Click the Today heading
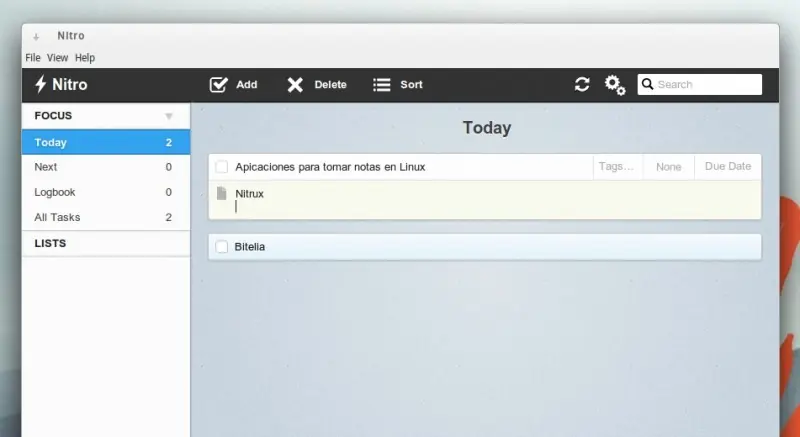The width and height of the screenshot is (800, 437). click(487, 127)
